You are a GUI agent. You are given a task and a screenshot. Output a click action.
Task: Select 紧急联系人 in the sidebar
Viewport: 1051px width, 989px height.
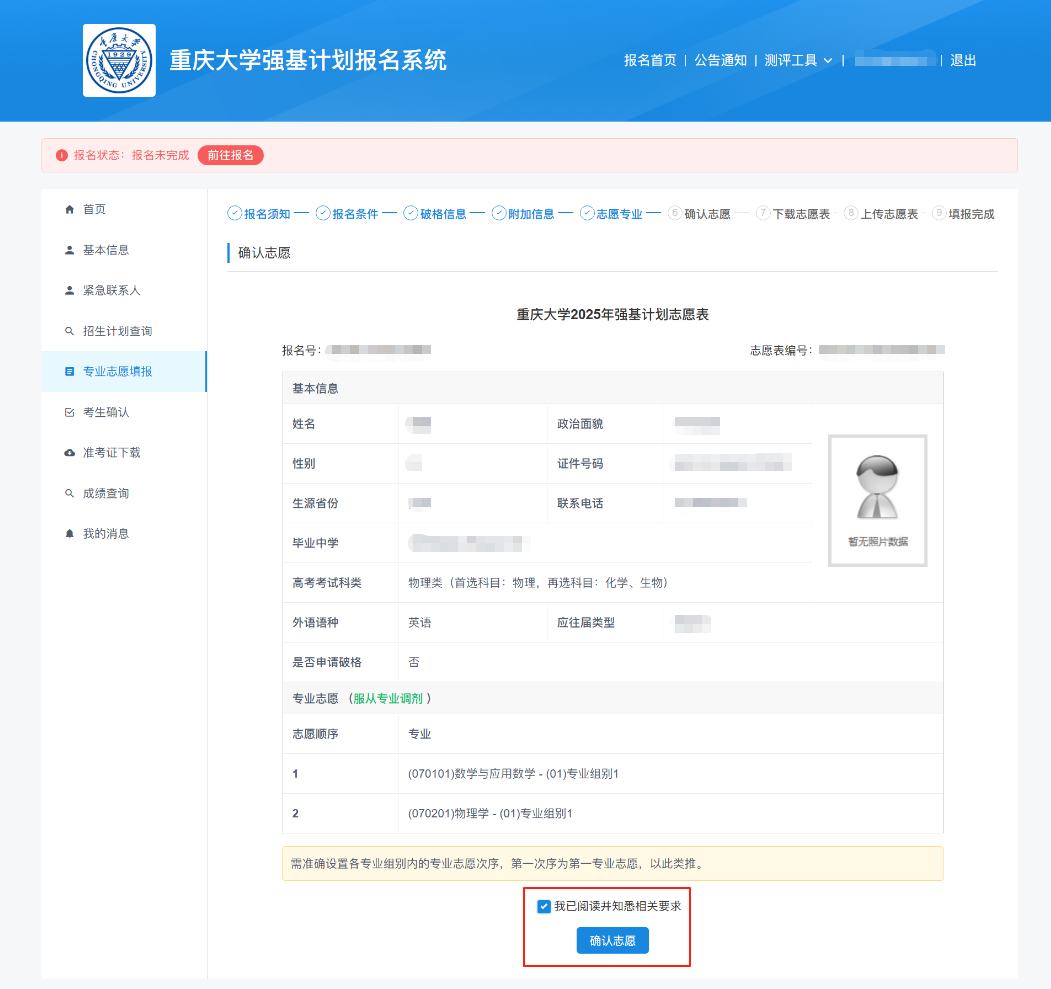tap(124, 290)
